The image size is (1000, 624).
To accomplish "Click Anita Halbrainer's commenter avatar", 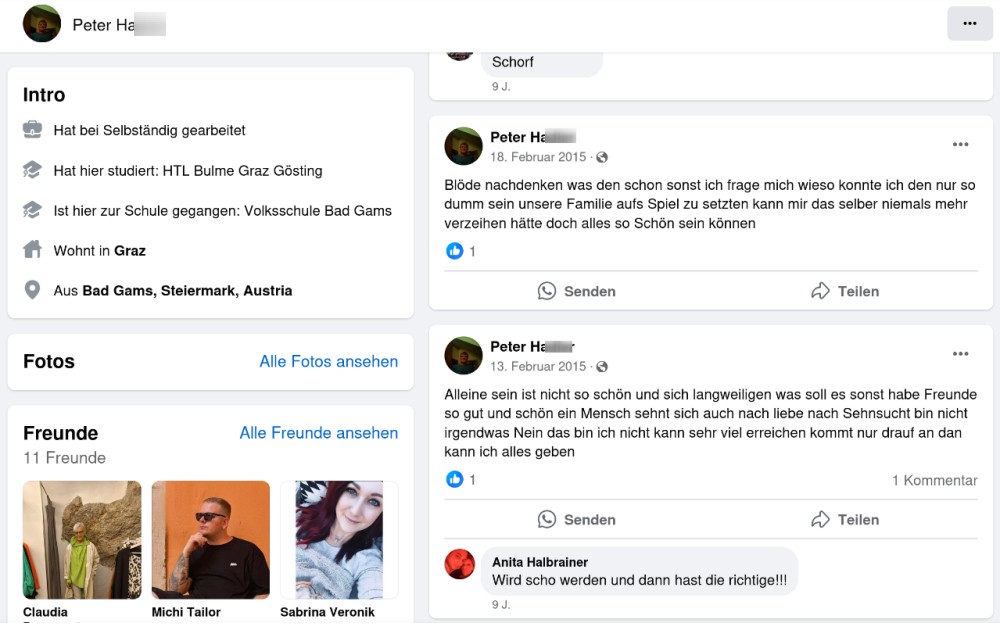I will pyautogui.click(x=460, y=564).
